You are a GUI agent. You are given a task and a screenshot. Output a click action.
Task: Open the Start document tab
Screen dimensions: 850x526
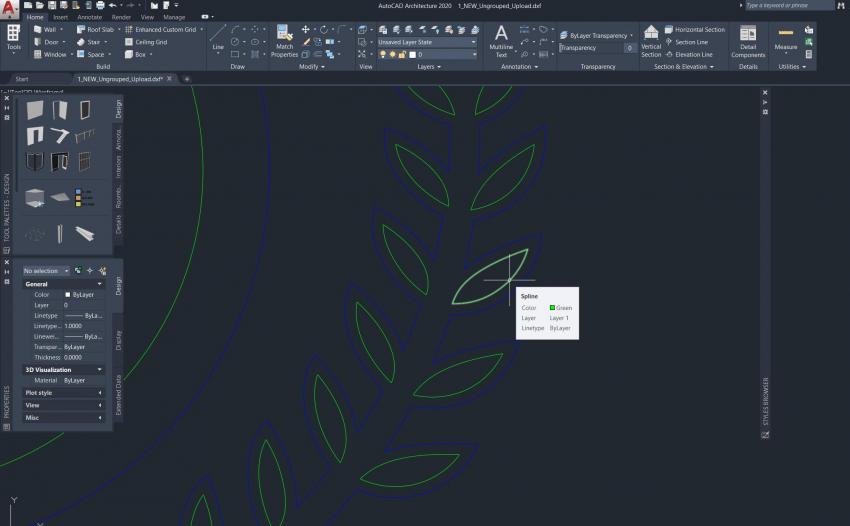click(x=22, y=78)
